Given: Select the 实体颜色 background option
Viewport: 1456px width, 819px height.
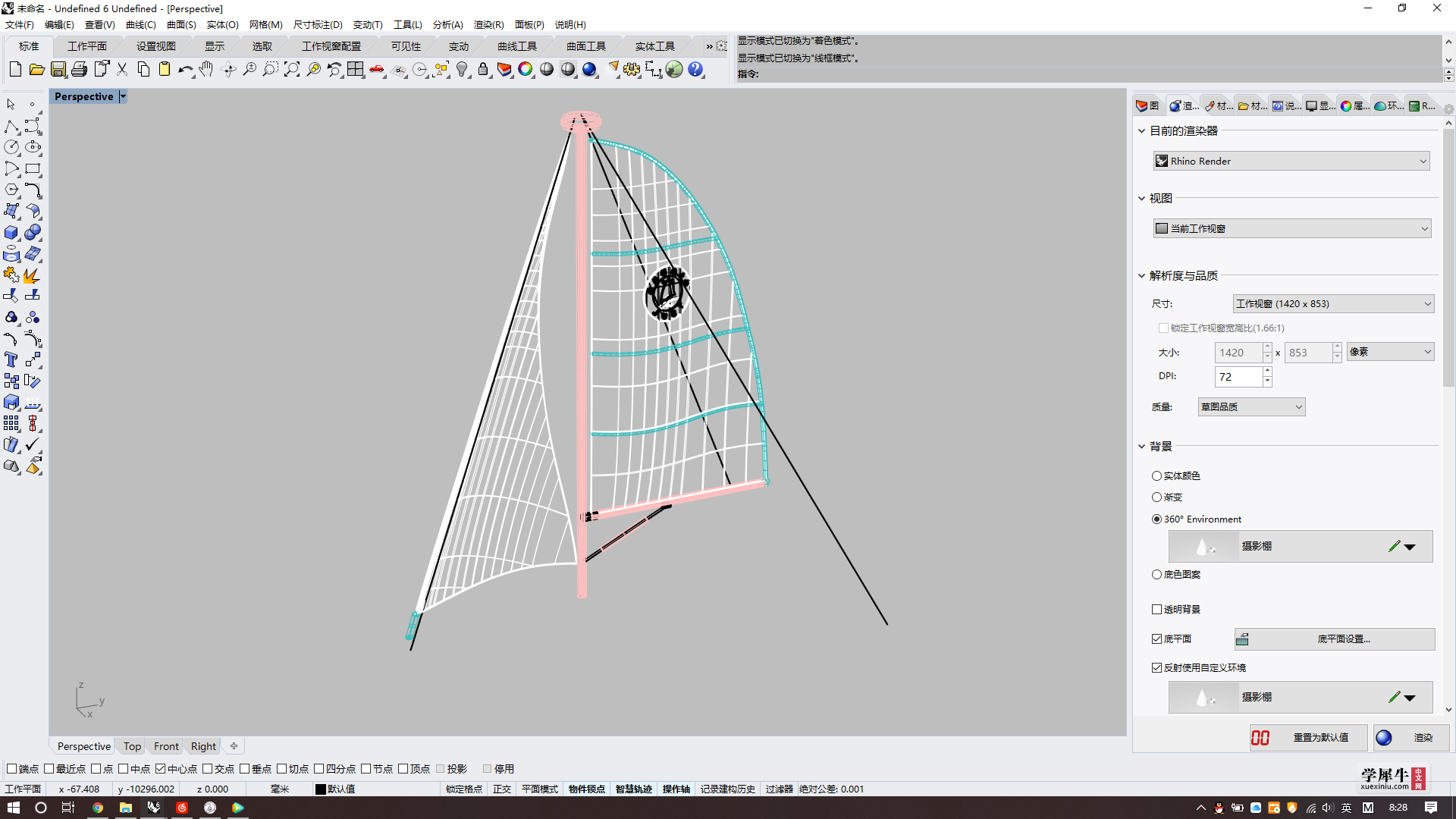Looking at the screenshot, I should click(1156, 476).
